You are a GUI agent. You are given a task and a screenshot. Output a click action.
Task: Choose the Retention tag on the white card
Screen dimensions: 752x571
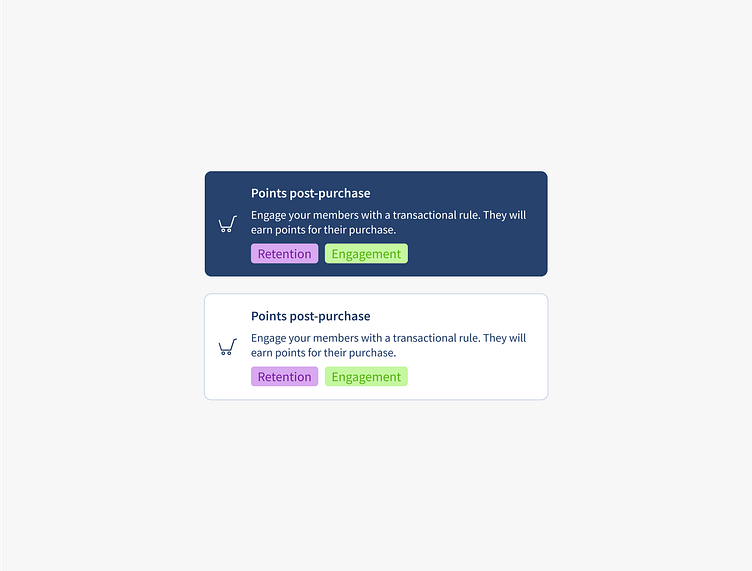(284, 377)
